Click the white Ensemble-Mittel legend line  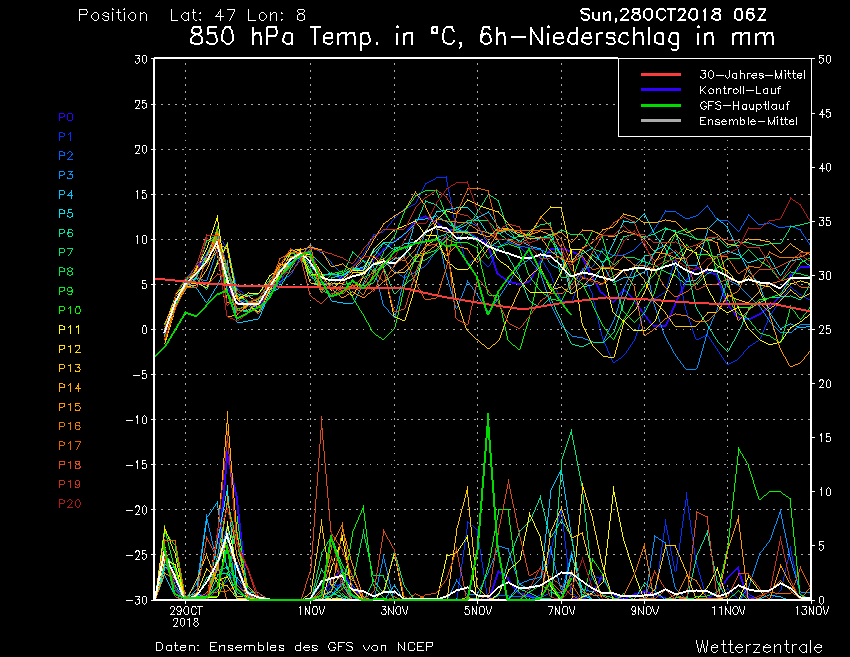tap(661, 120)
